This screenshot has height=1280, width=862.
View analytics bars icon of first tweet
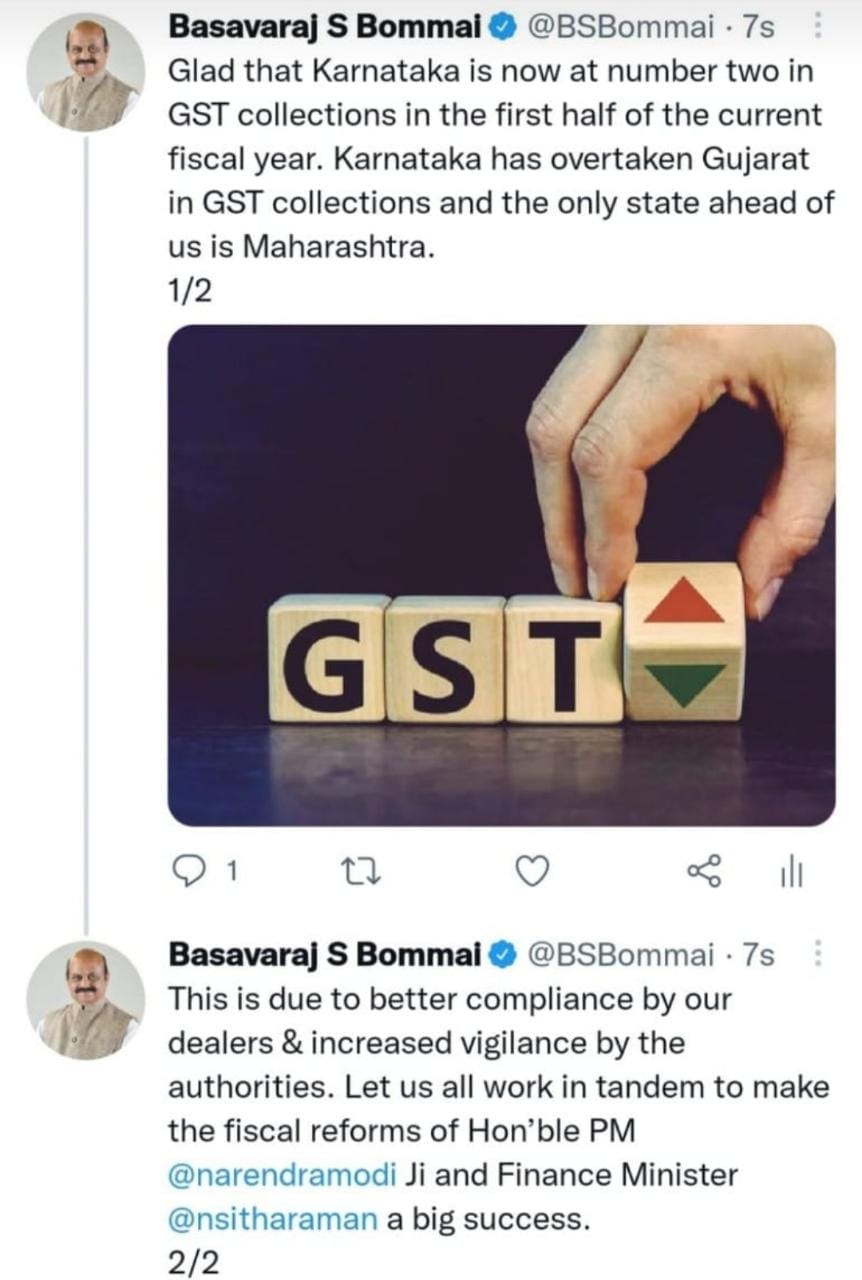pos(791,873)
